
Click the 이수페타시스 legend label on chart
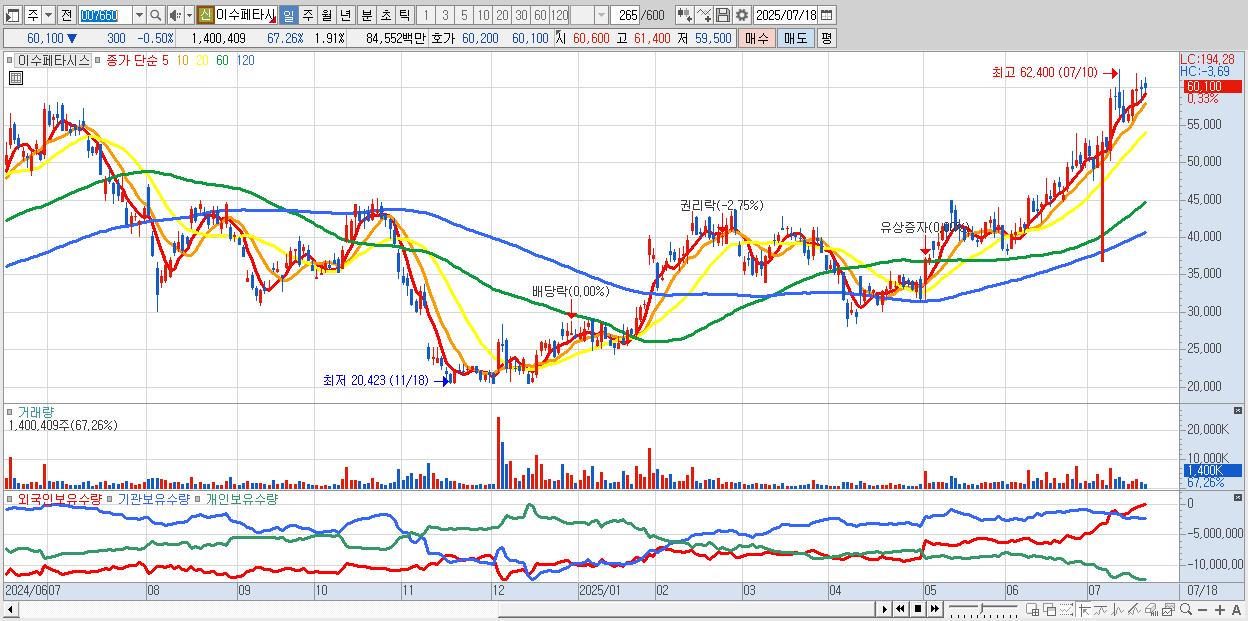click(55, 60)
